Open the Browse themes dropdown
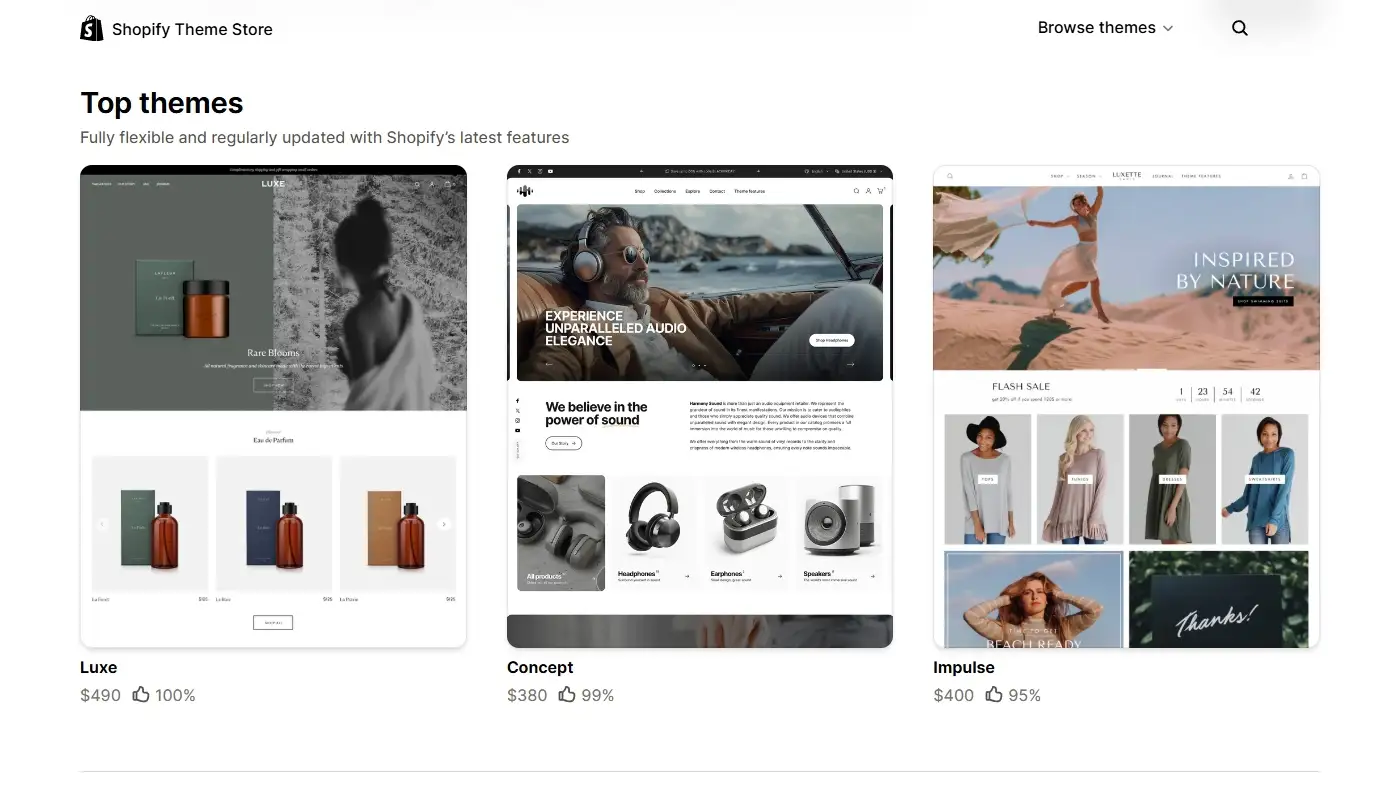 [1104, 27]
